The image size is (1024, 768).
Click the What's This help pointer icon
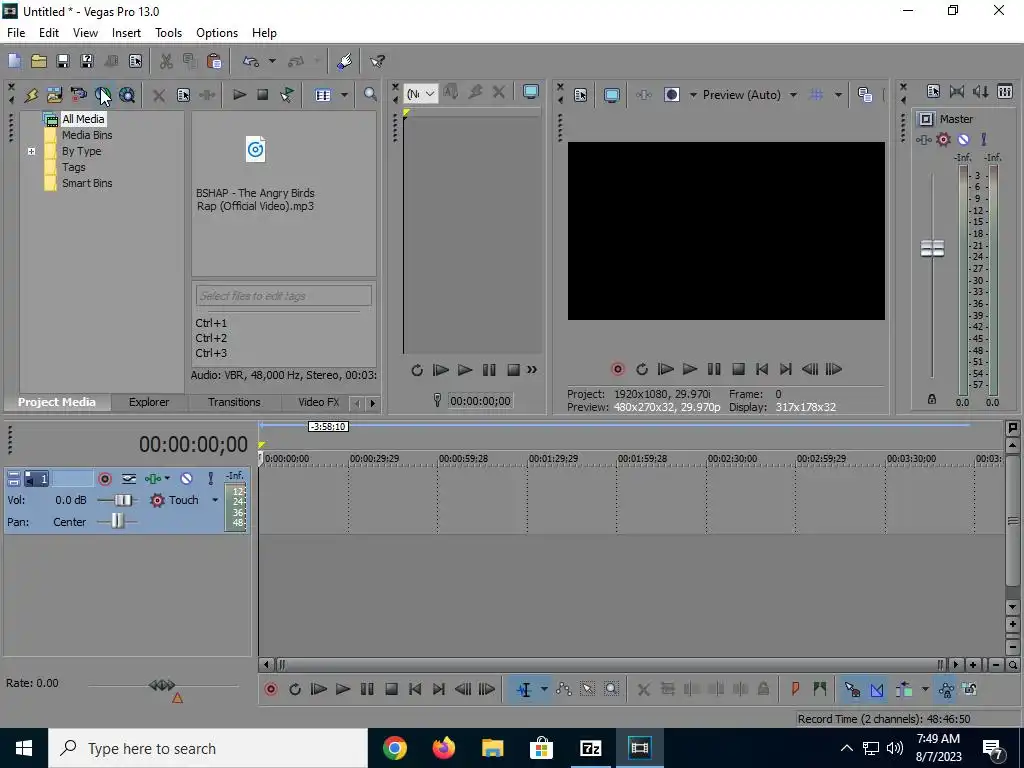(377, 61)
